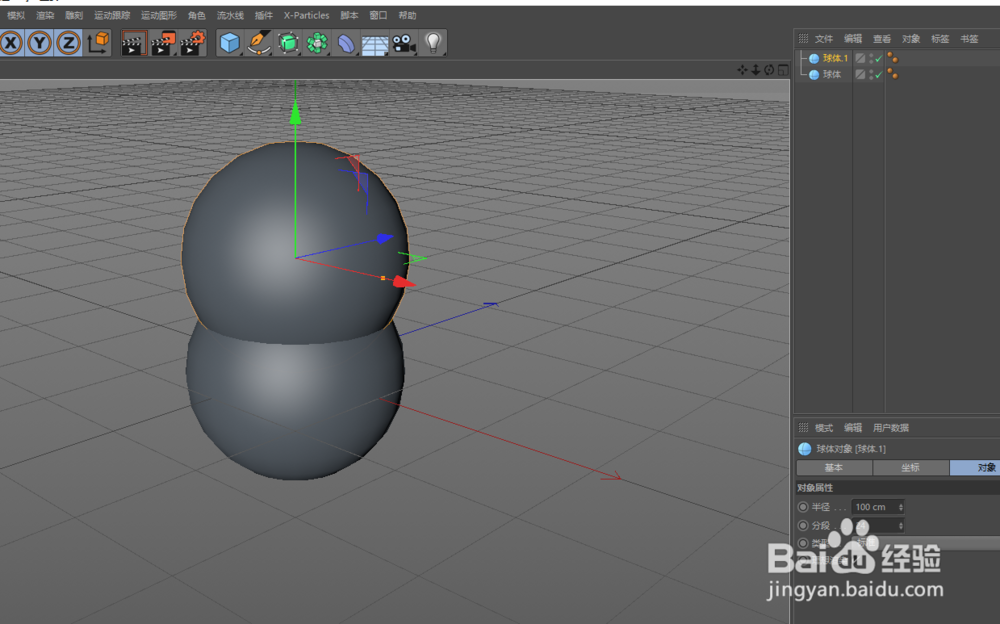Switch to the 基本 tab
This screenshot has height=624, width=1000.
coord(834,468)
